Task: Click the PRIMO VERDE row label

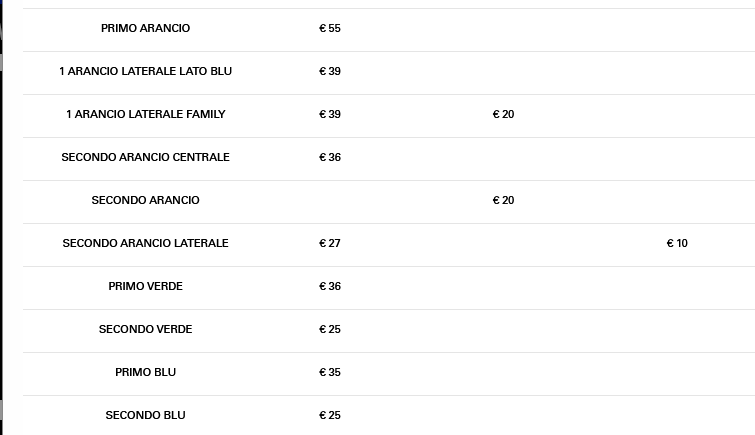Action: 145,286
